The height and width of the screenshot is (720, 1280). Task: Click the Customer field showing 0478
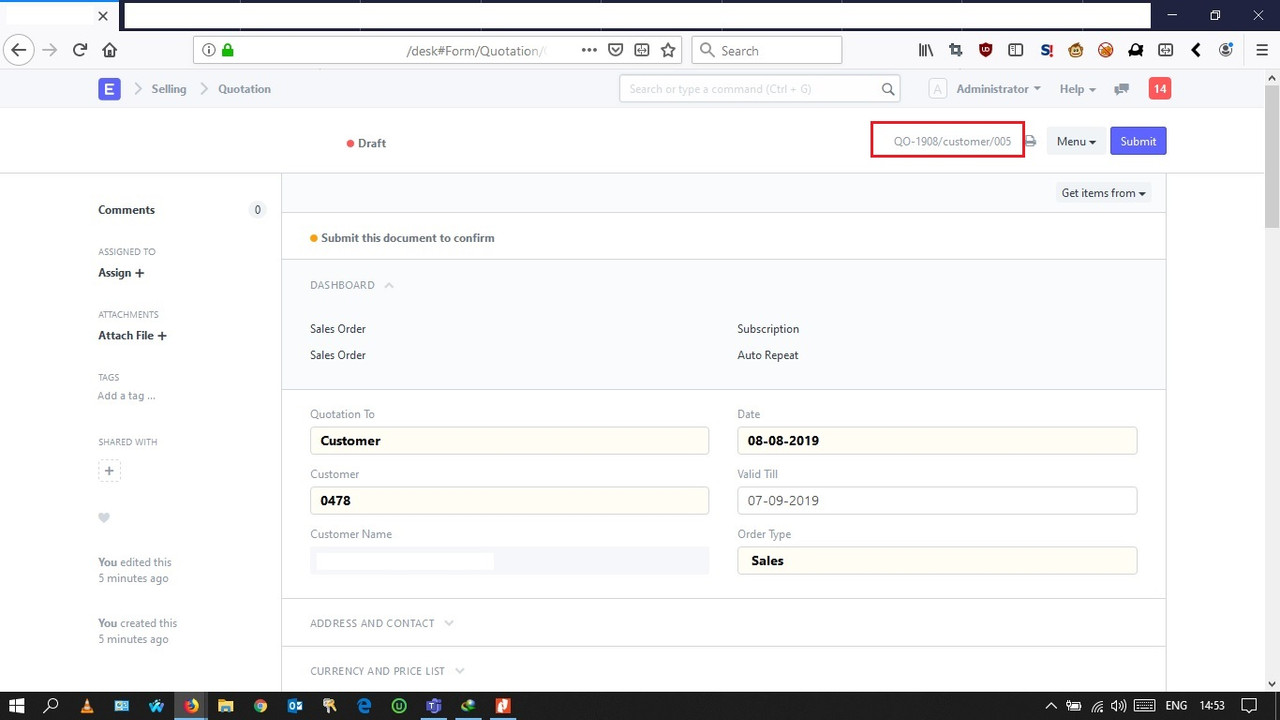tap(510, 500)
